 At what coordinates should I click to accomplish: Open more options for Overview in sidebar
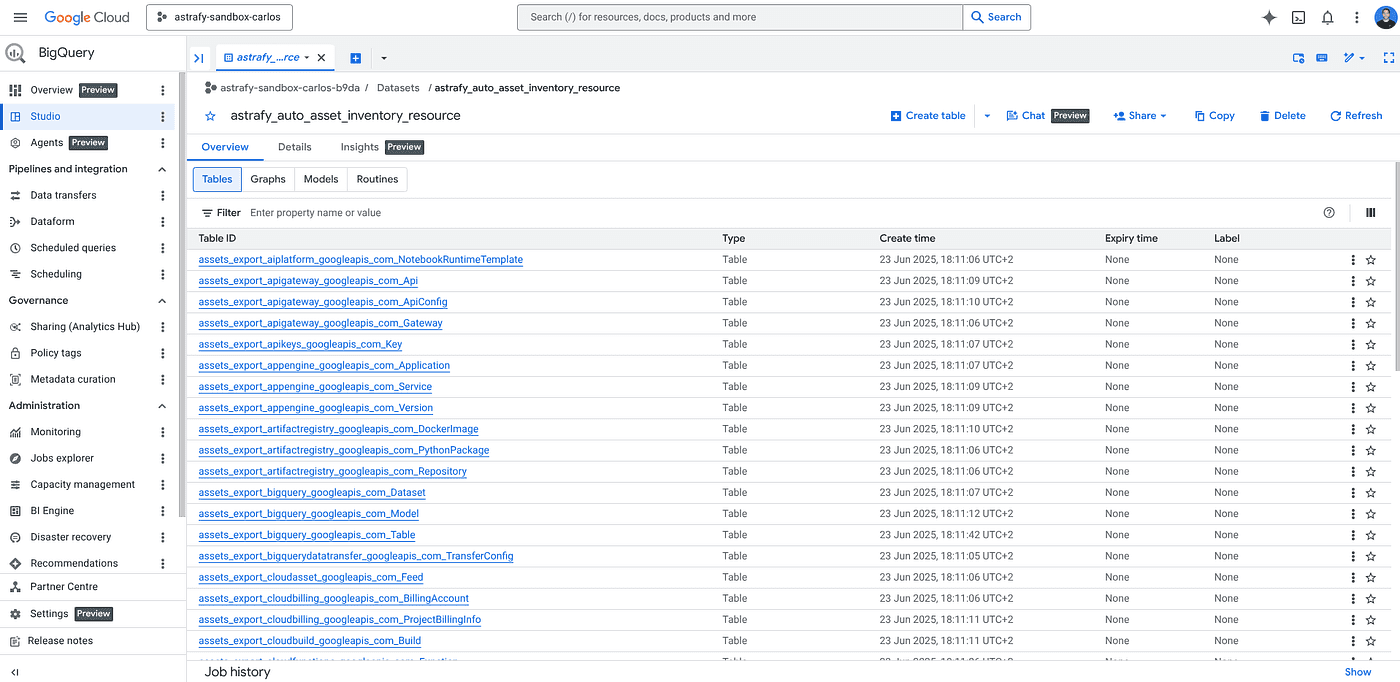(163, 90)
